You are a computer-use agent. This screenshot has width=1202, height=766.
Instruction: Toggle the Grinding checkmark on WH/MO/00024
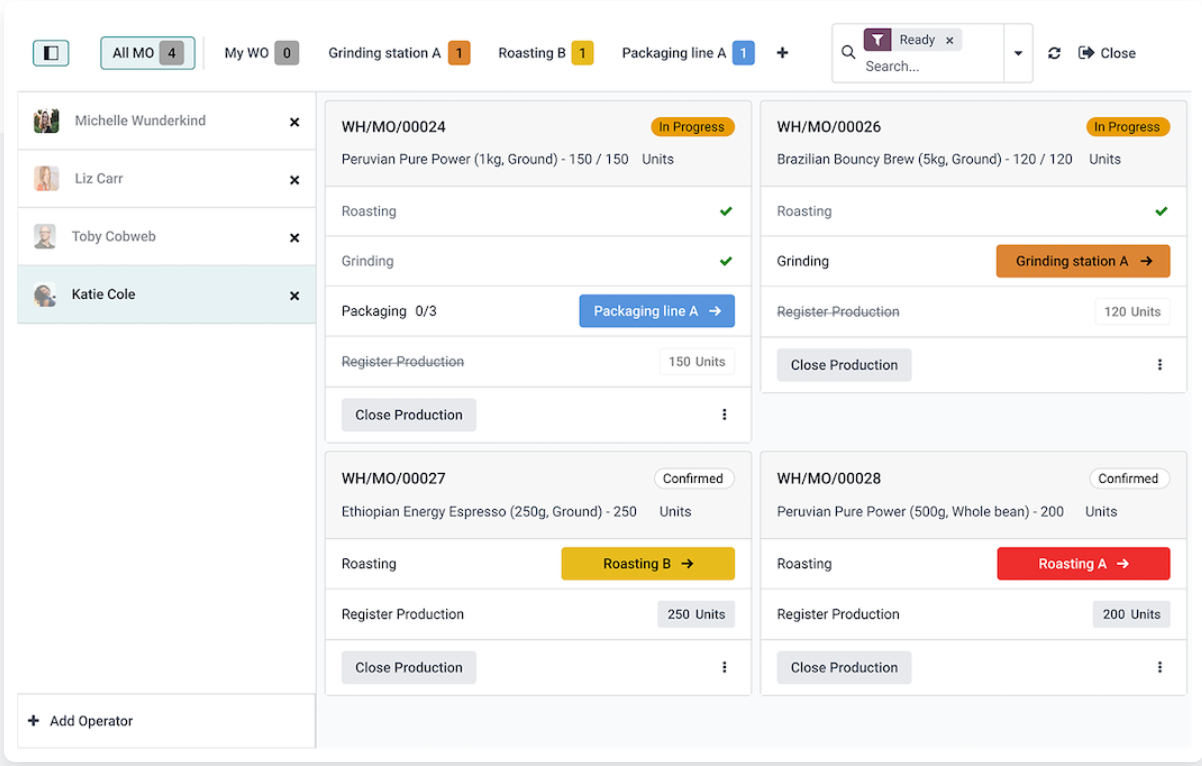(726, 261)
